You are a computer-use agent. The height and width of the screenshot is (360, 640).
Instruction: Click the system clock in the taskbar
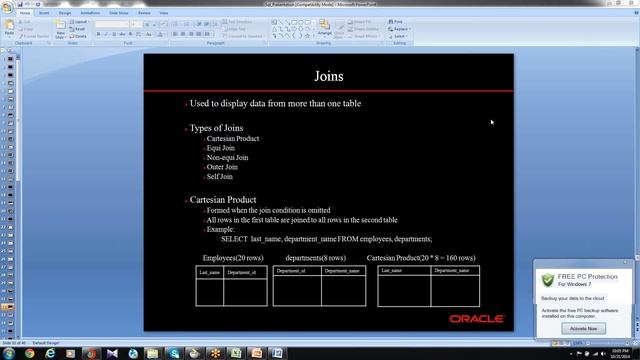pos(620,353)
